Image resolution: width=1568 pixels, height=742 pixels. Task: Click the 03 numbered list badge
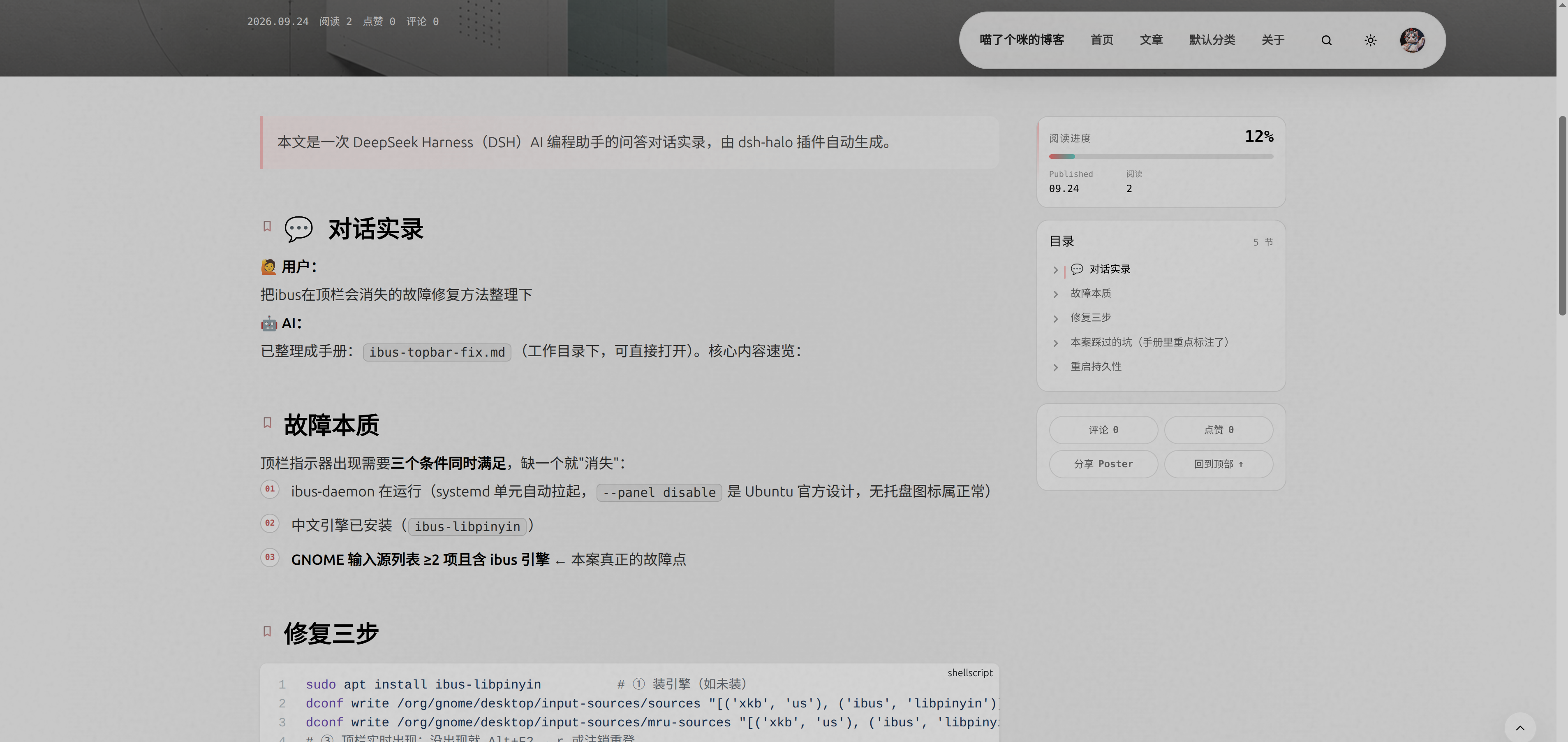point(270,557)
